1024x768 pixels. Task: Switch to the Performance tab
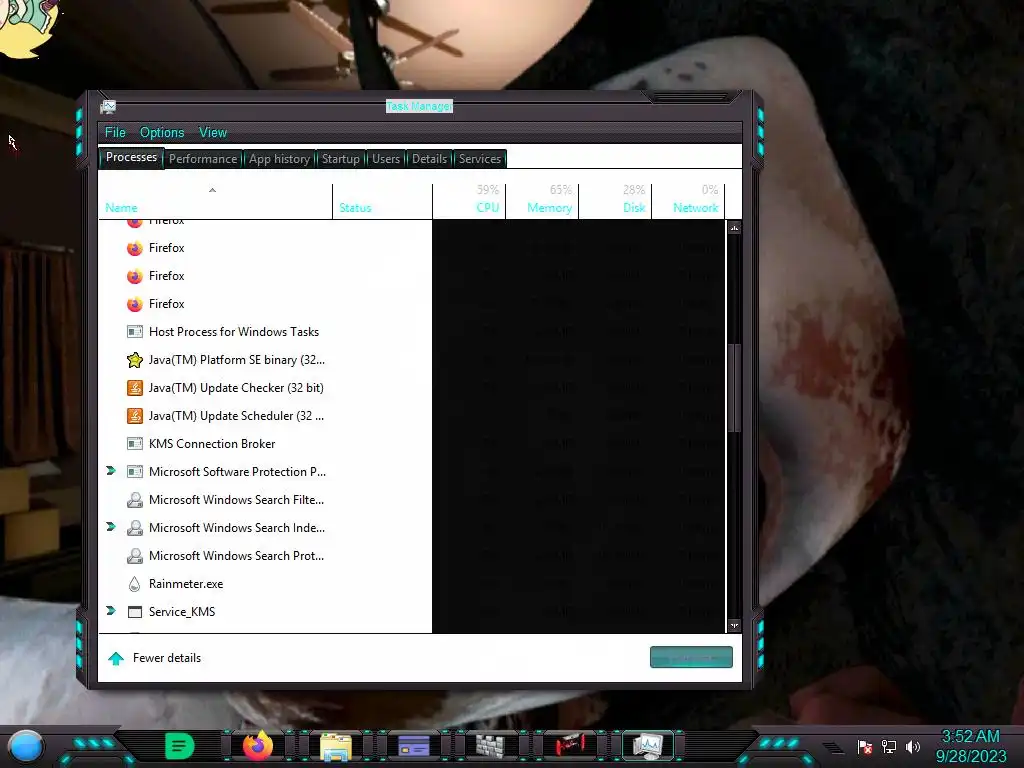tap(203, 159)
